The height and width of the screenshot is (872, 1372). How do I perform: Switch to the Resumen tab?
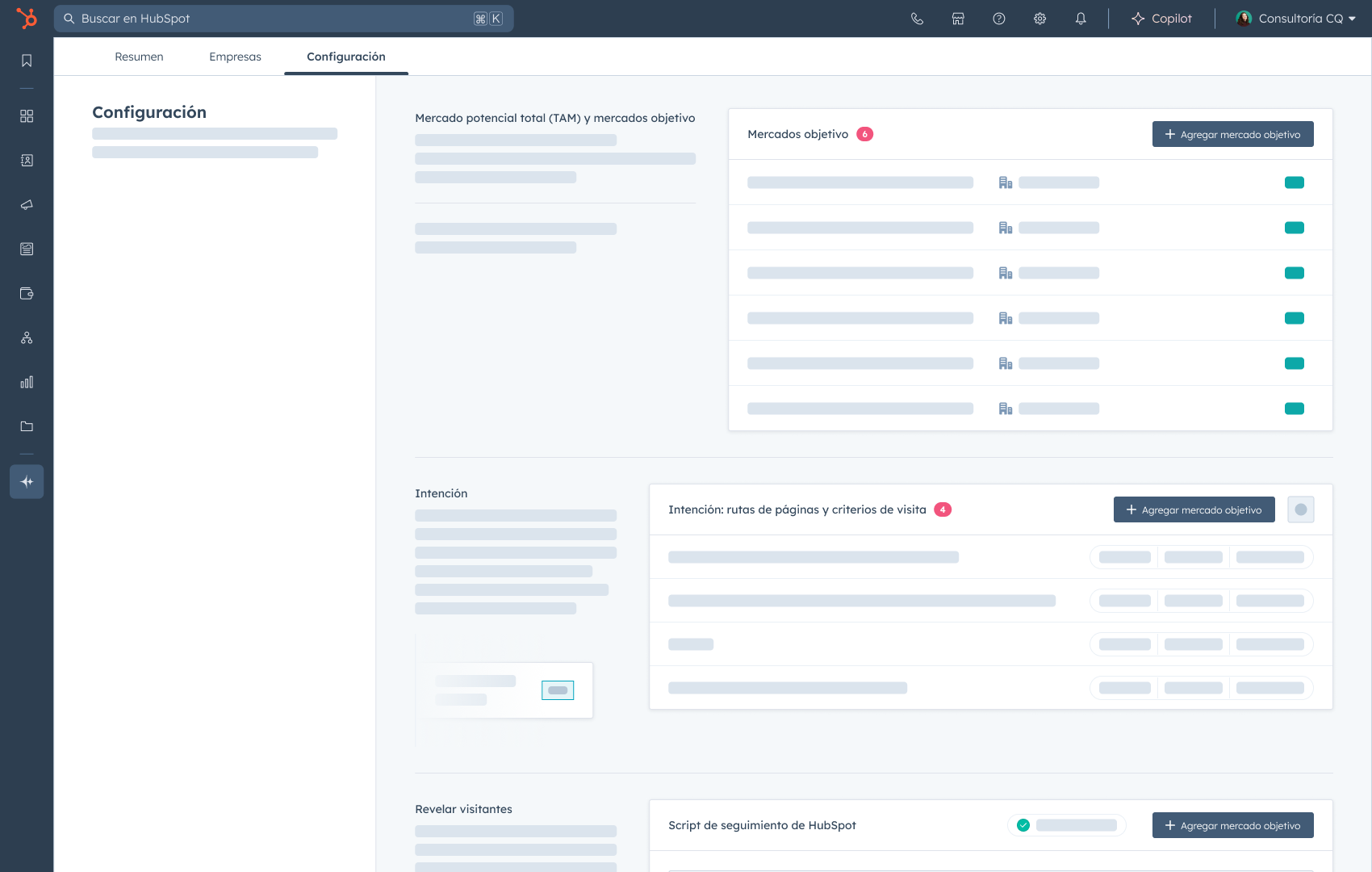pos(139,57)
